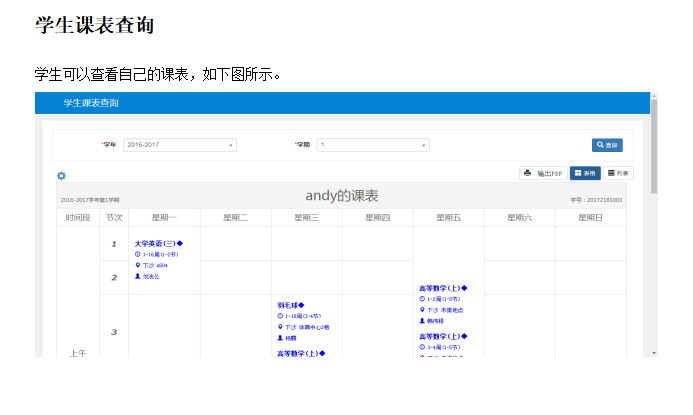Screen dimensions: 693x415
Task: Click the 学生课表查询 blue header title
Action: [x=90, y=103]
